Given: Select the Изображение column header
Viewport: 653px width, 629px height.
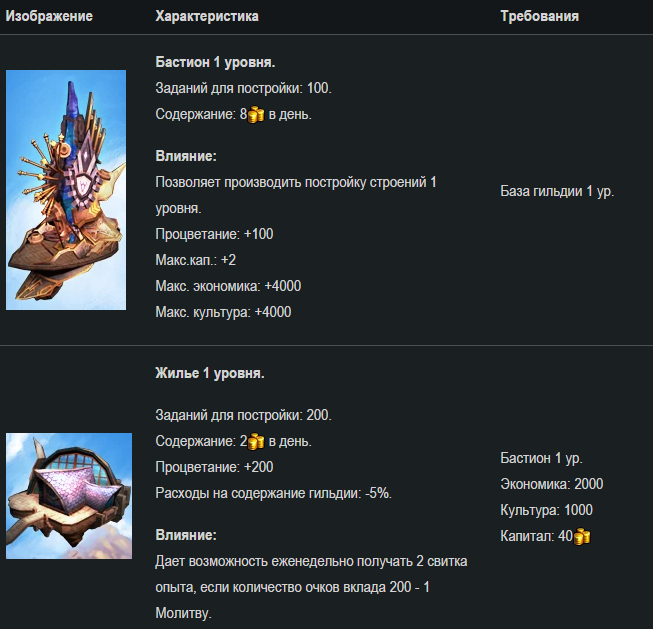Looking at the screenshot, I should click(x=49, y=16).
